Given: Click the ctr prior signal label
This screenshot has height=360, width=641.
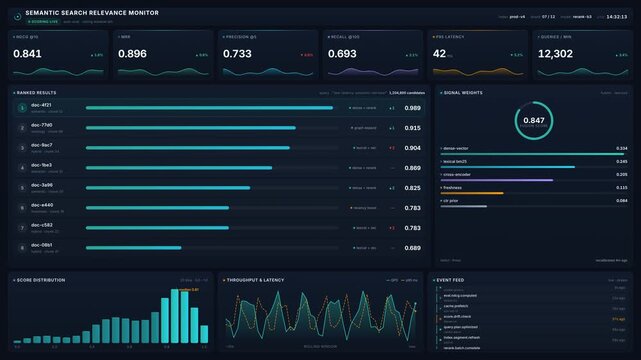Looking at the screenshot, I should coord(450,201).
